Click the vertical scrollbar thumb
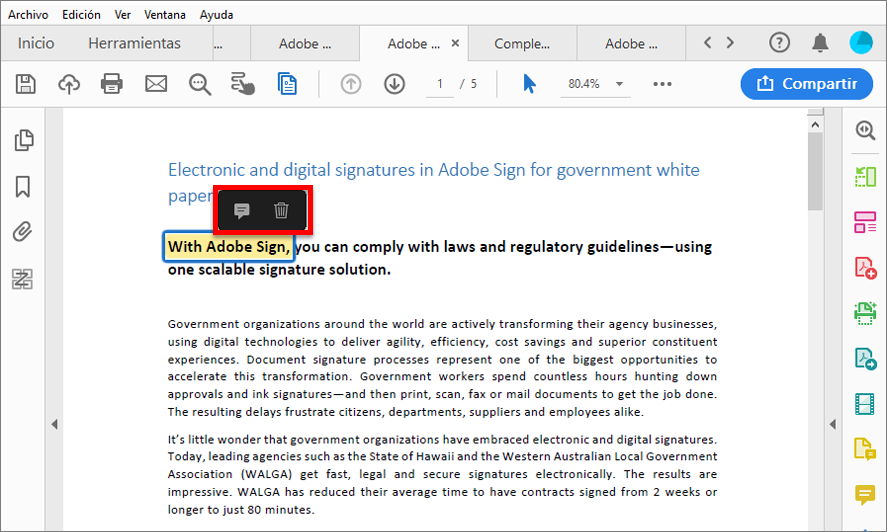The image size is (887, 532). pyautogui.click(x=815, y=171)
